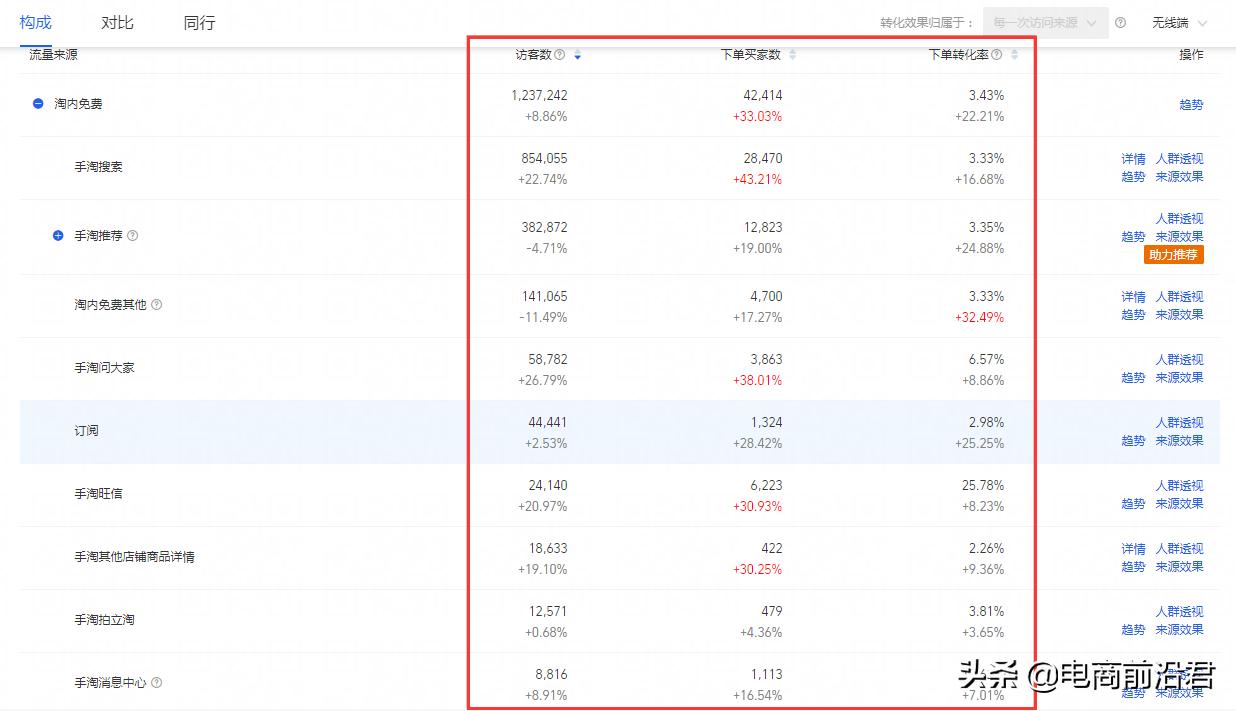Image resolution: width=1236 pixels, height=711 pixels.
Task: Open 人群透视 for 手淘问大家 row
Action: pos(1179,359)
